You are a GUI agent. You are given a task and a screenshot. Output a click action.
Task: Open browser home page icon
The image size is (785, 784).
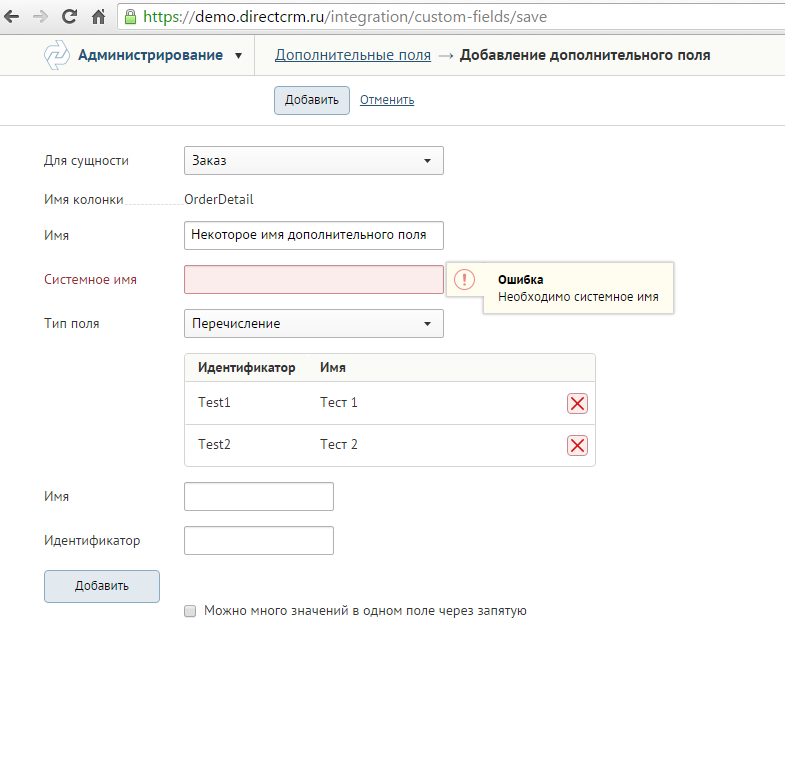point(99,17)
